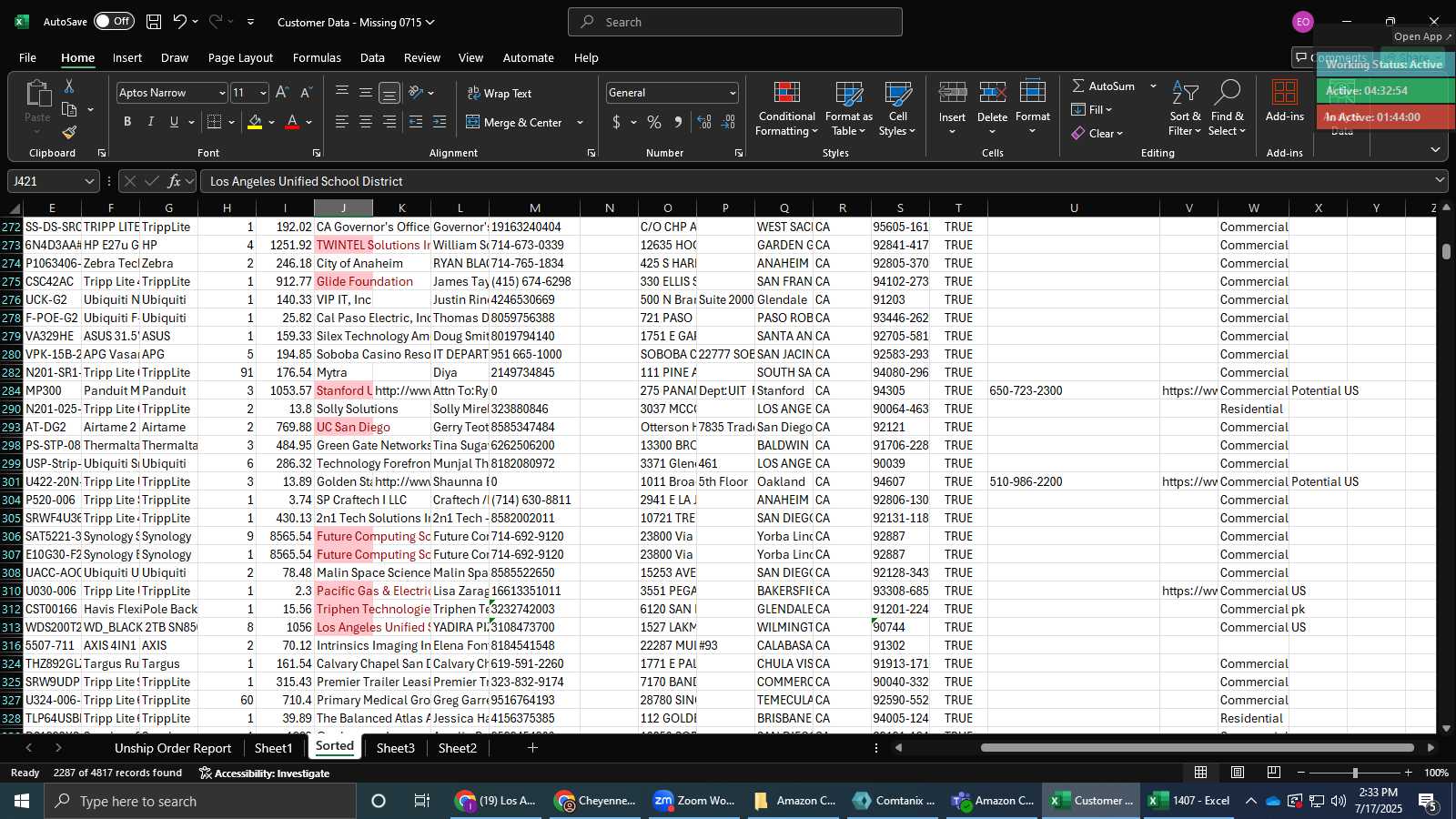This screenshot has width=1456, height=819.
Task: Click the top Search box
Action: tap(735, 22)
